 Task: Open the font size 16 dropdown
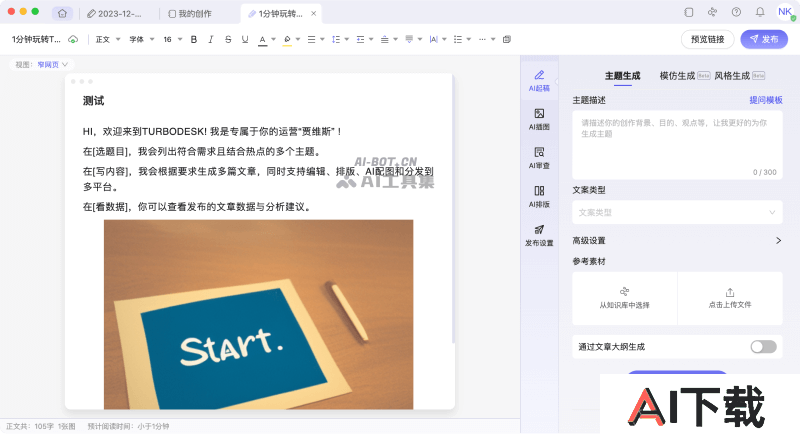(x=172, y=39)
